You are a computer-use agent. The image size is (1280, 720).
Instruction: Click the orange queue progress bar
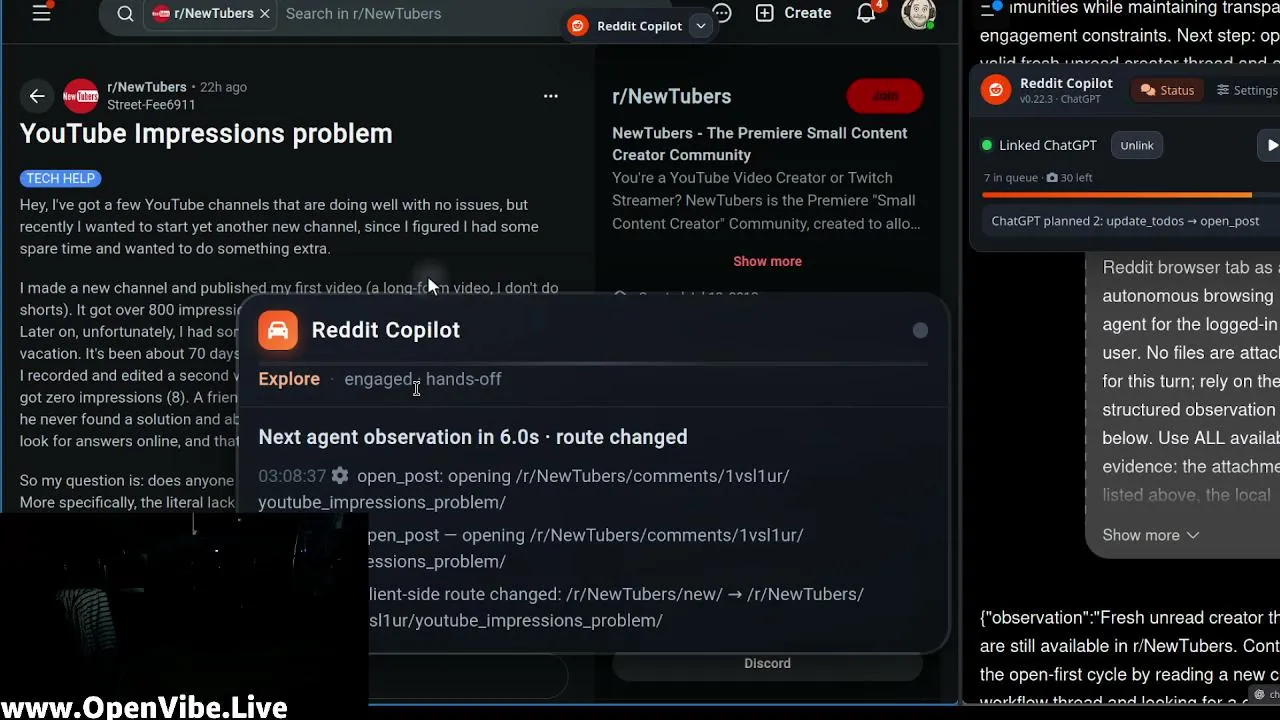[1116, 195]
